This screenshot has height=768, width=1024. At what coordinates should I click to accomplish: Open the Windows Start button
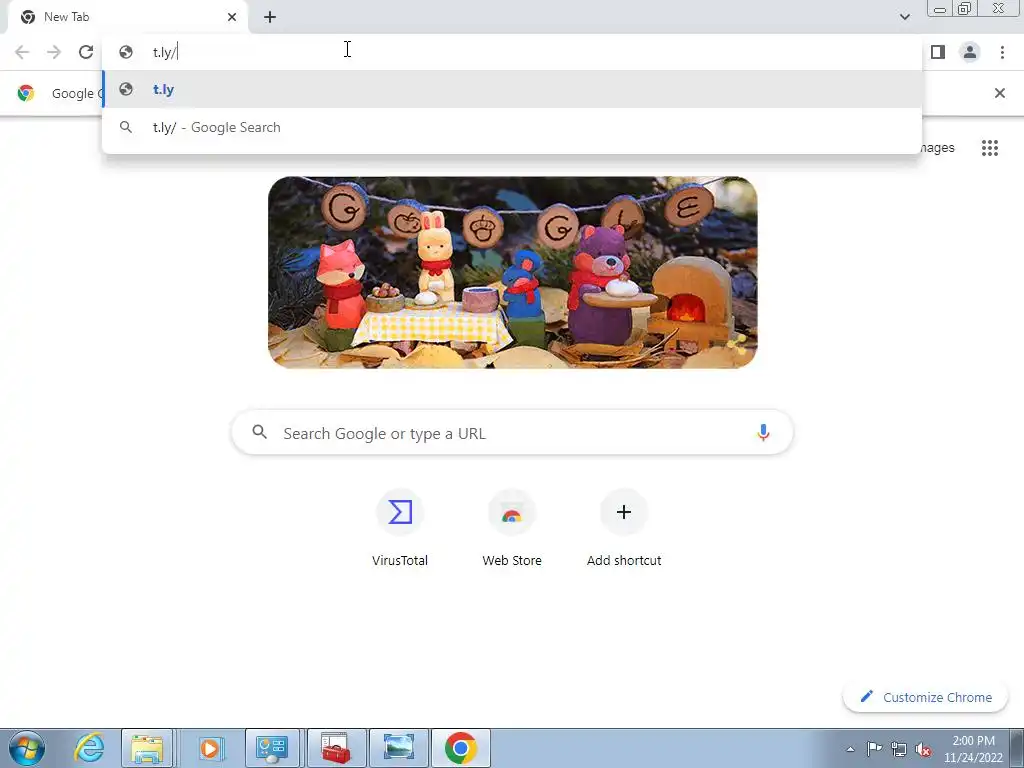(x=27, y=748)
